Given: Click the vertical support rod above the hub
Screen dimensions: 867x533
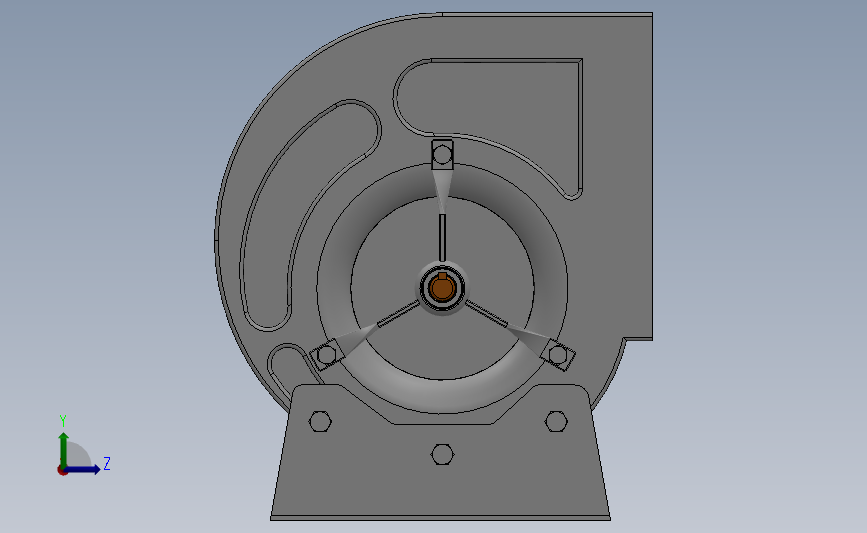Looking at the screenshot, I should point(442,238).
